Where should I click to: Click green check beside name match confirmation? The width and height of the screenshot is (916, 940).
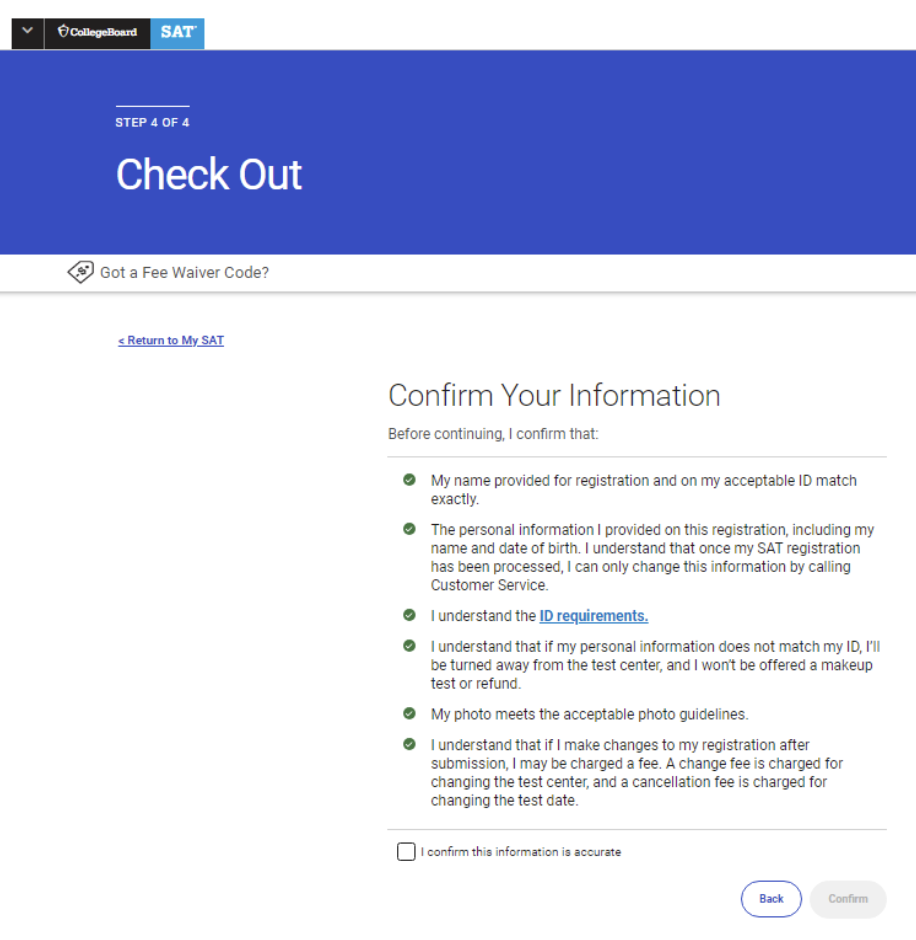tap(408, 480)
